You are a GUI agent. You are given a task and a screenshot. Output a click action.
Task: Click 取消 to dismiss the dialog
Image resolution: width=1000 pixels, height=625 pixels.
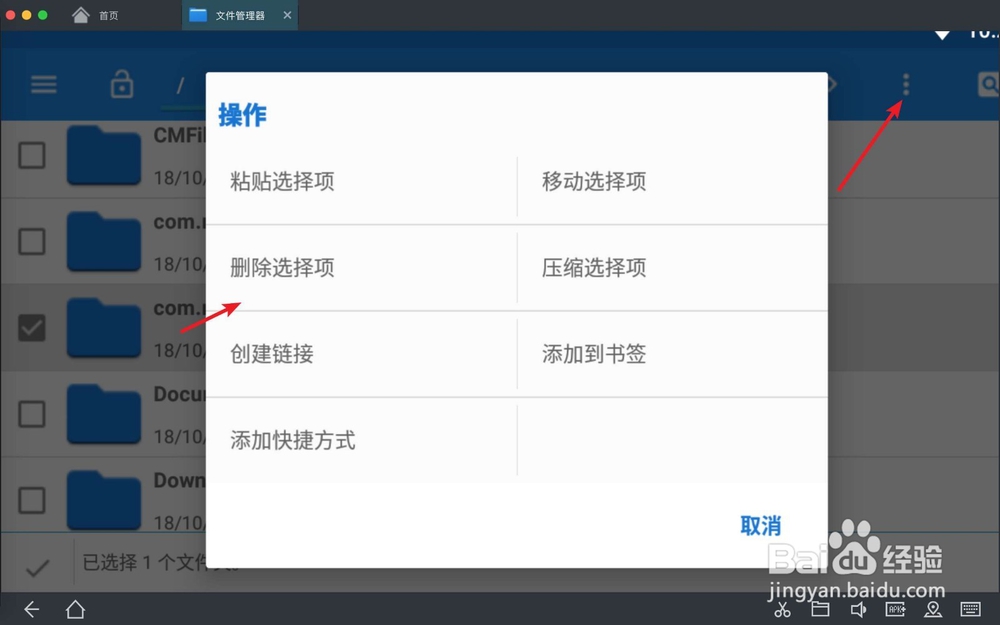[761, 525]
